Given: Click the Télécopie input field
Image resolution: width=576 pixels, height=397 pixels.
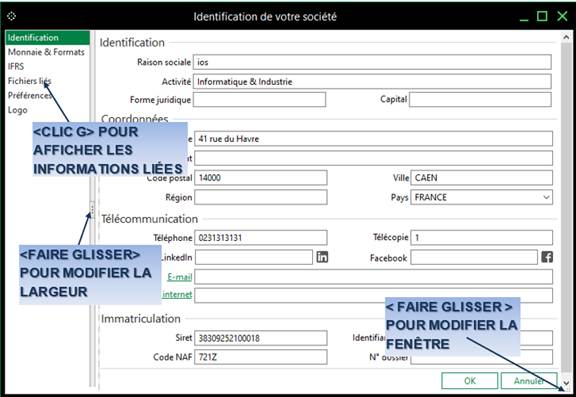Looking at the screenshot, I should [x=482, y=238].
